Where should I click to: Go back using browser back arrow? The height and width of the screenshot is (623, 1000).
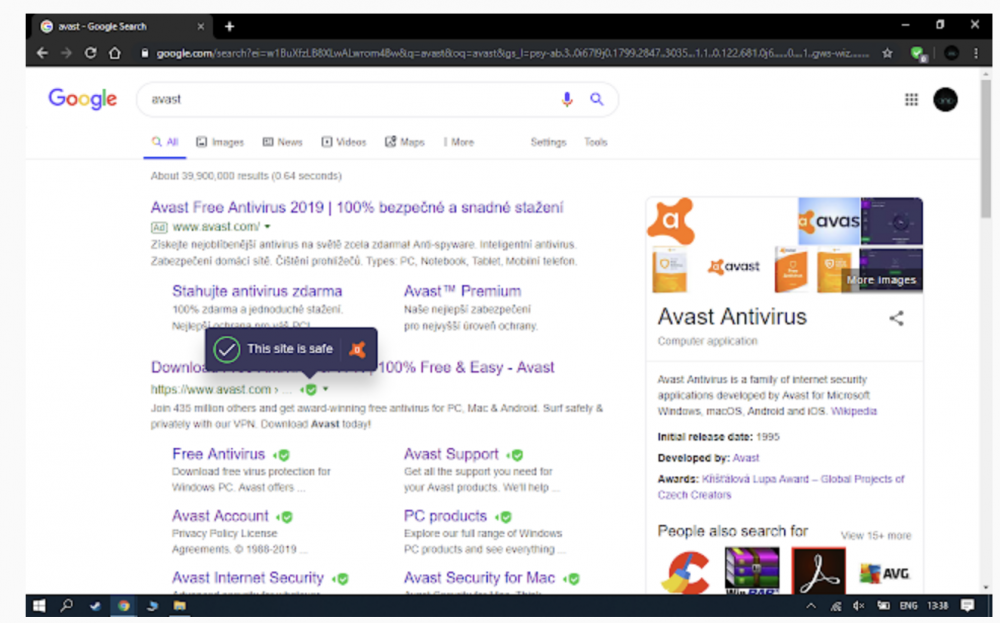(42, 53)
